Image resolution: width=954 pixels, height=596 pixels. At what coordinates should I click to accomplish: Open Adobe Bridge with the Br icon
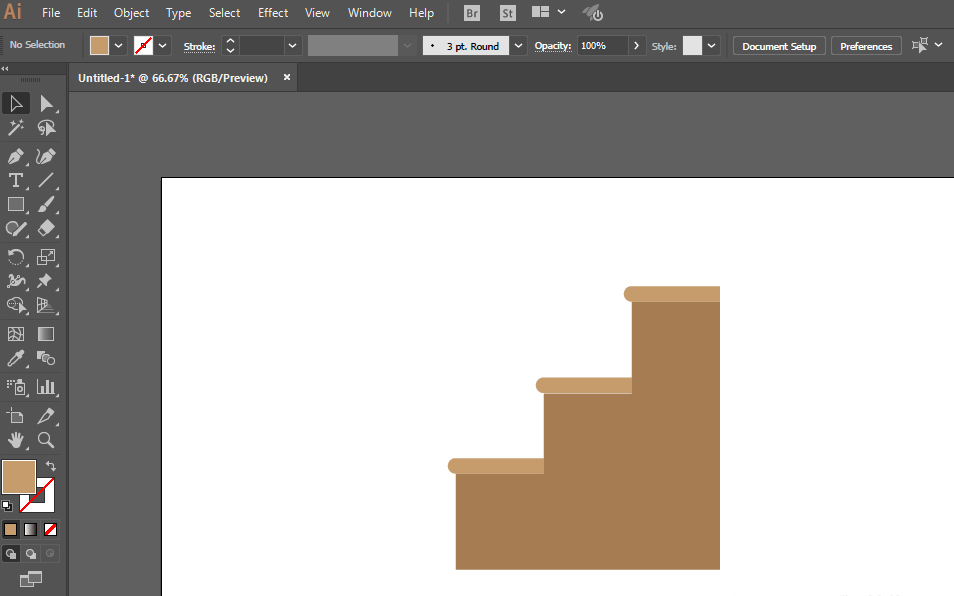[472, 13]
